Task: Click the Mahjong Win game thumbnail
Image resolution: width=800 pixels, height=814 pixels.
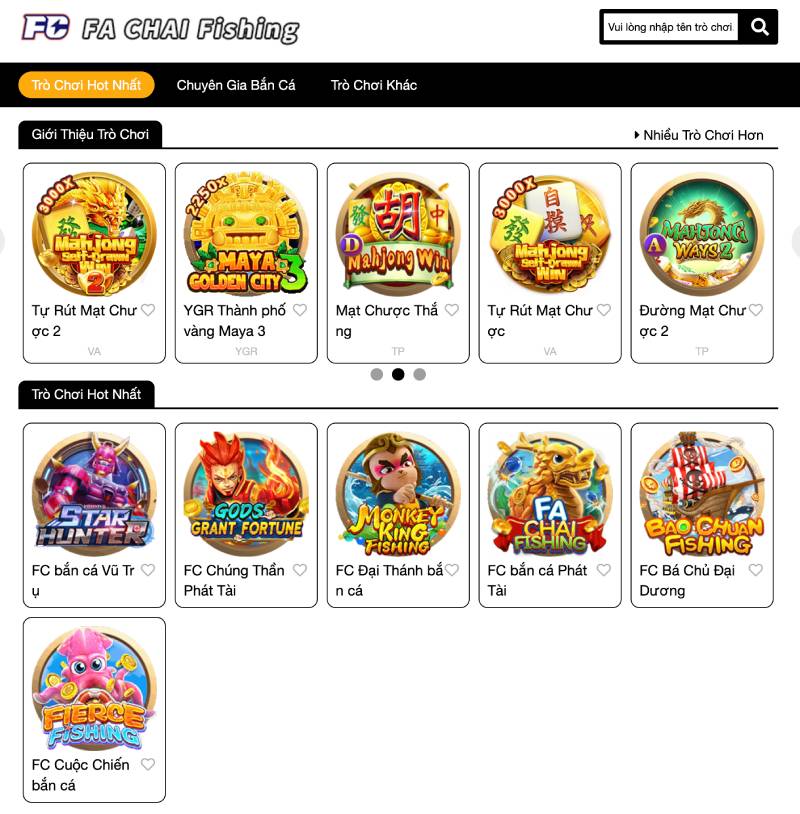Action: pyautogui.click(x=398, y=234)
